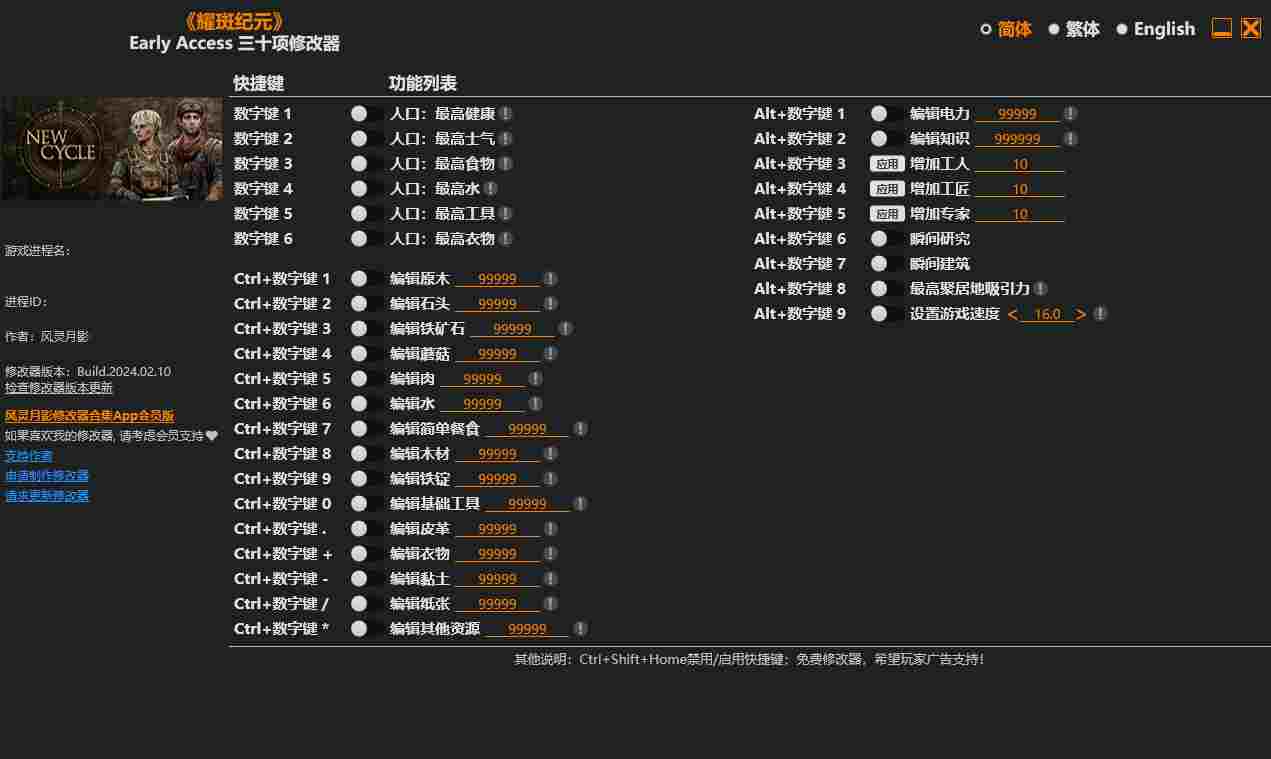Click 增加工人 amount field
The width and height of the screenshot is (1271, 759).
tap(1020, 164)
